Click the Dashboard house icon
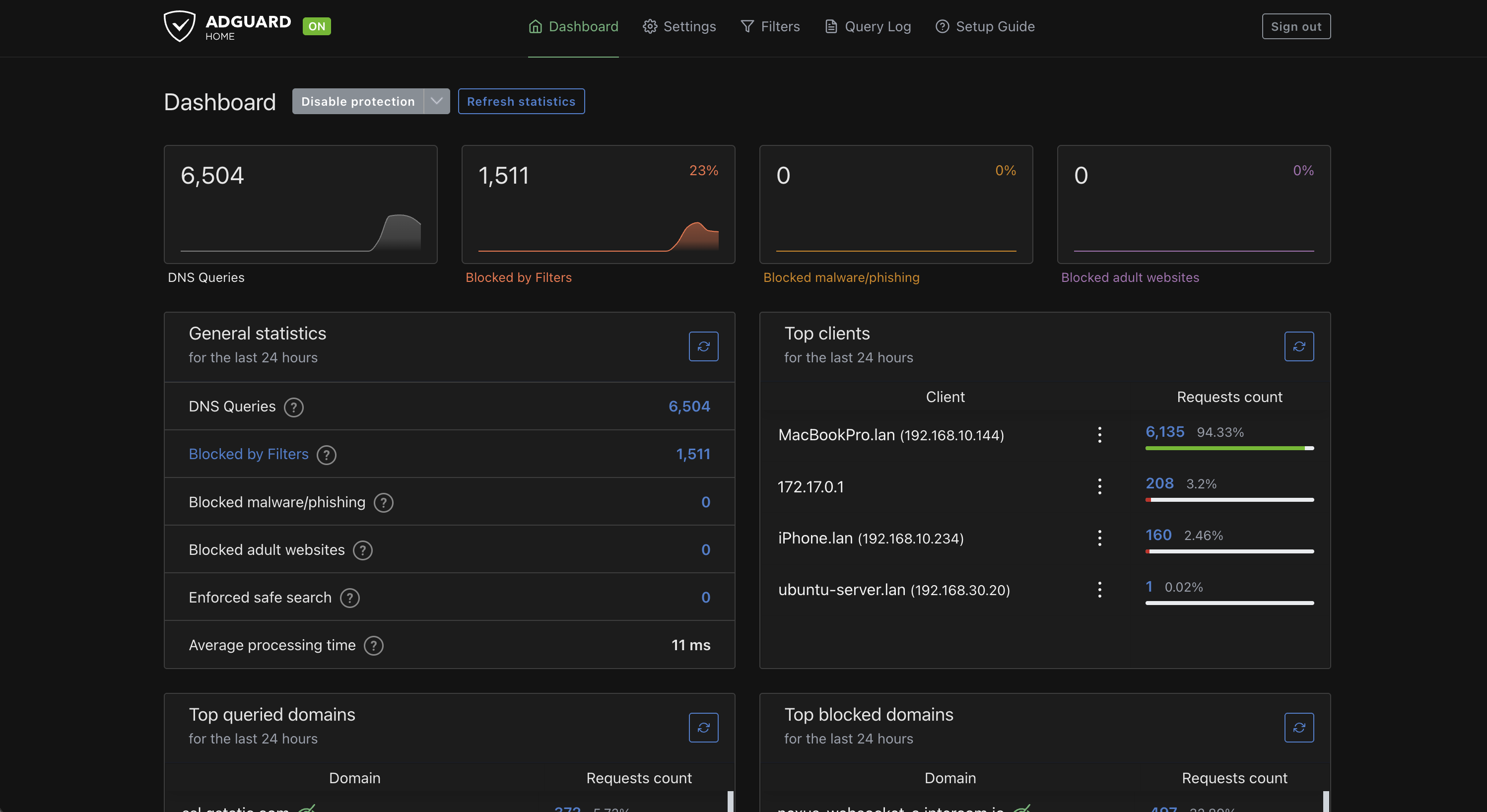The width and height of the screenshot is (1487, 812). [x=535, y=26]
